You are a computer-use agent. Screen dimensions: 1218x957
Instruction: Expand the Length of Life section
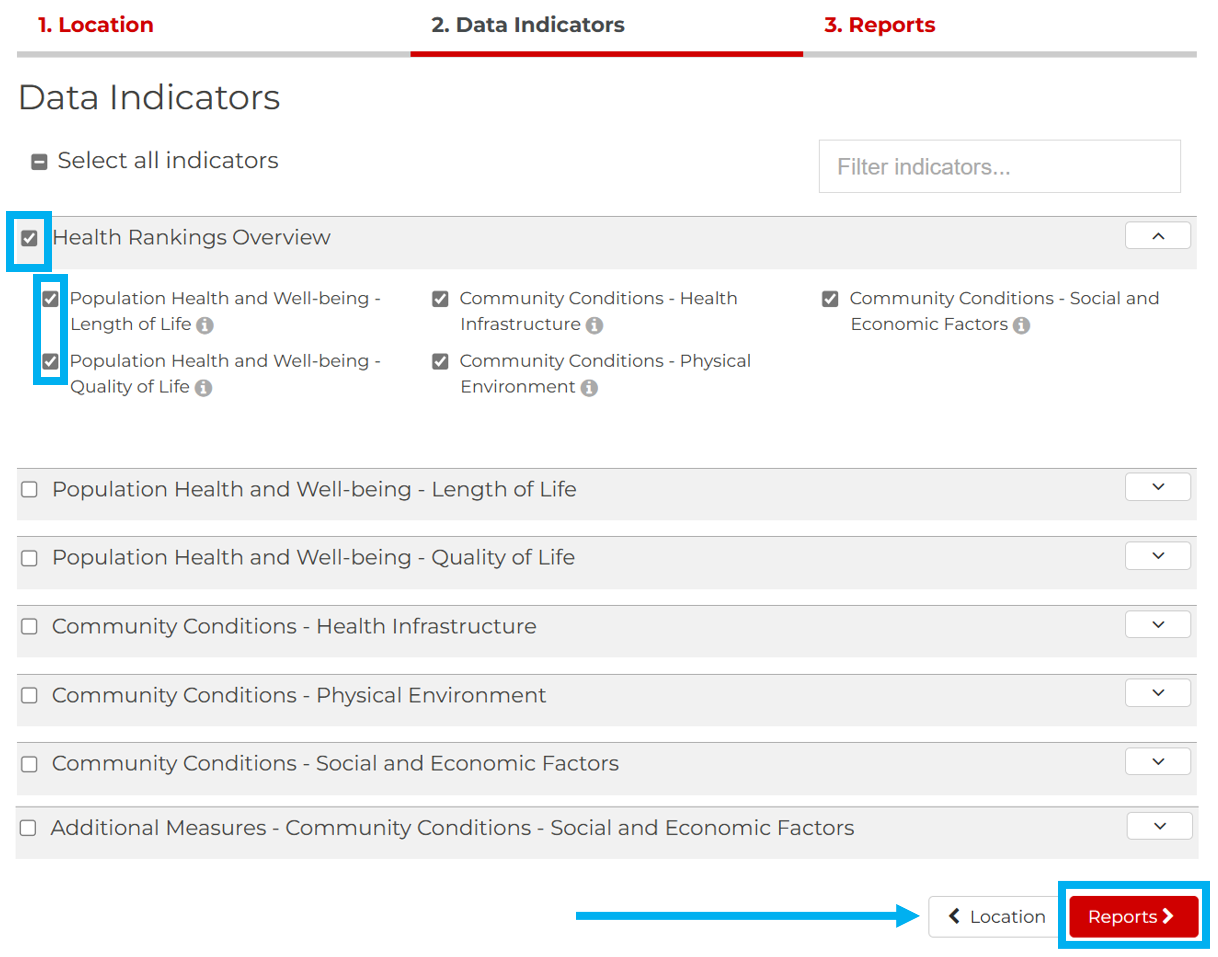pos(1158,487)
